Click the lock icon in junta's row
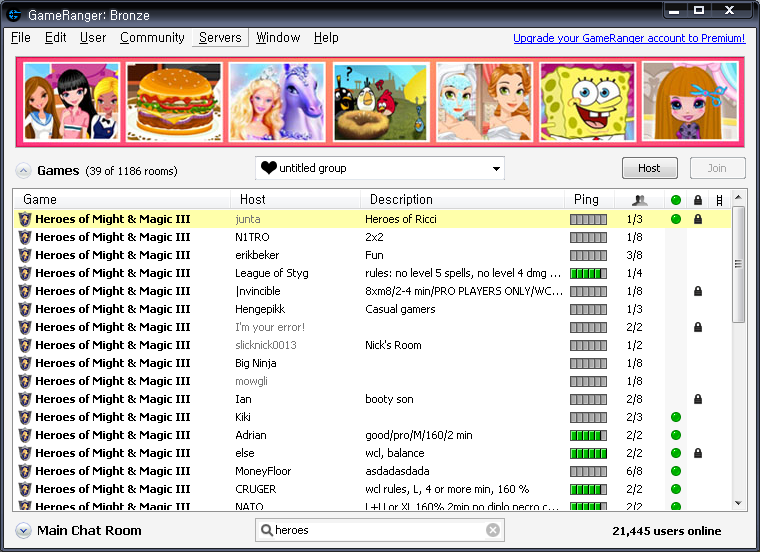Image resolution: width=760 pixels, height=552 pixels. (698, 219)
